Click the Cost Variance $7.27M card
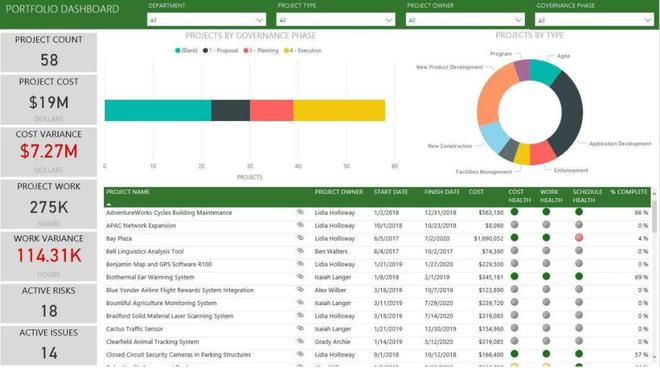 pos(49,152)
